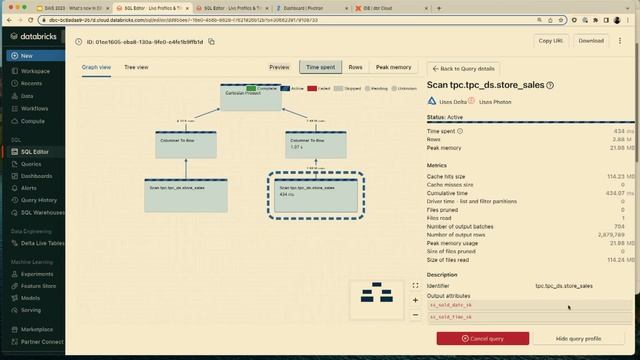Select the left Scan tpc.tpc_ds.store_sales node
640x360 pixels.
(186, 196)
